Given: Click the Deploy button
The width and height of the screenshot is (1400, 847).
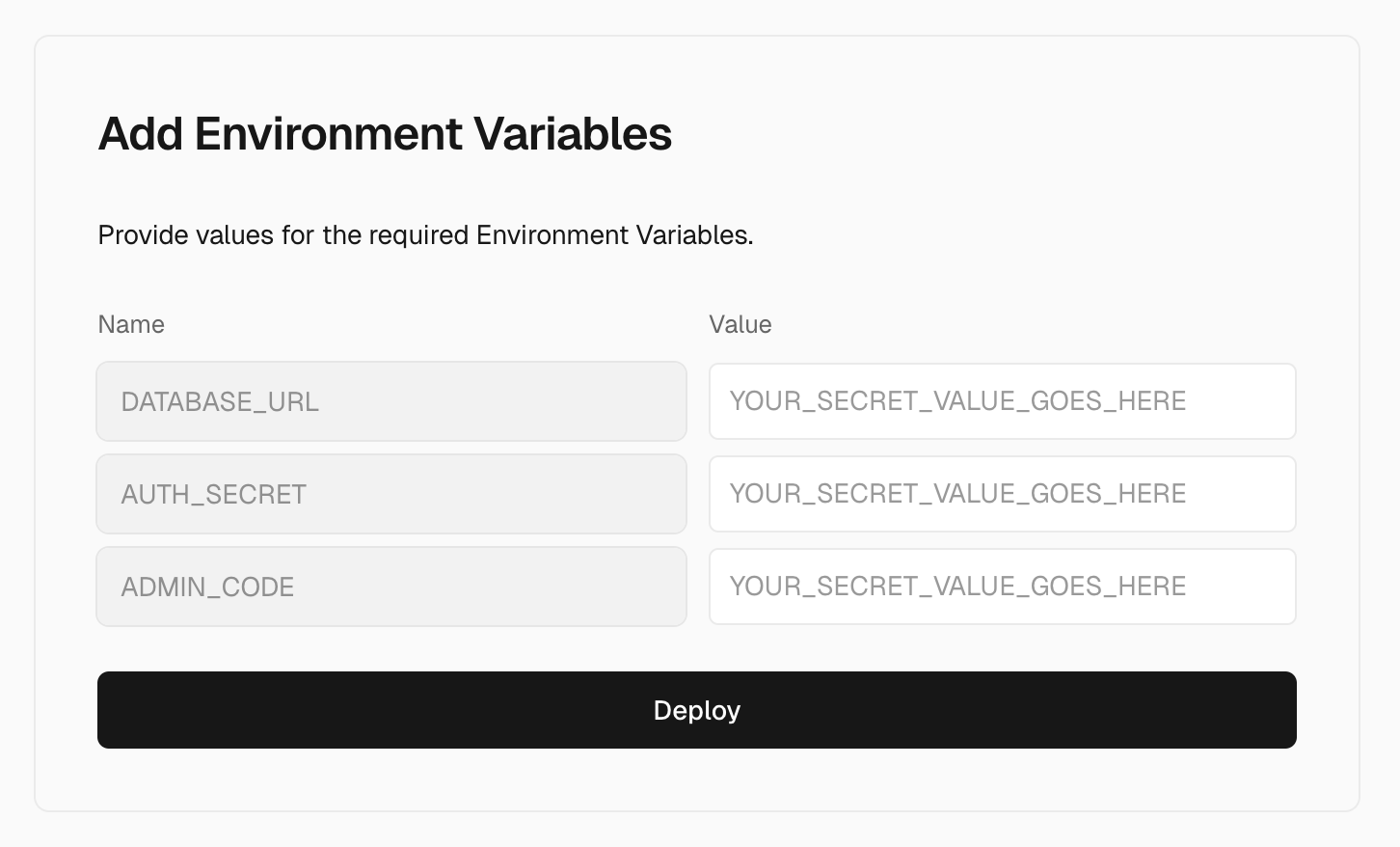Looking at the screenshot, I should pyautogui.click(x=696, y=710).
